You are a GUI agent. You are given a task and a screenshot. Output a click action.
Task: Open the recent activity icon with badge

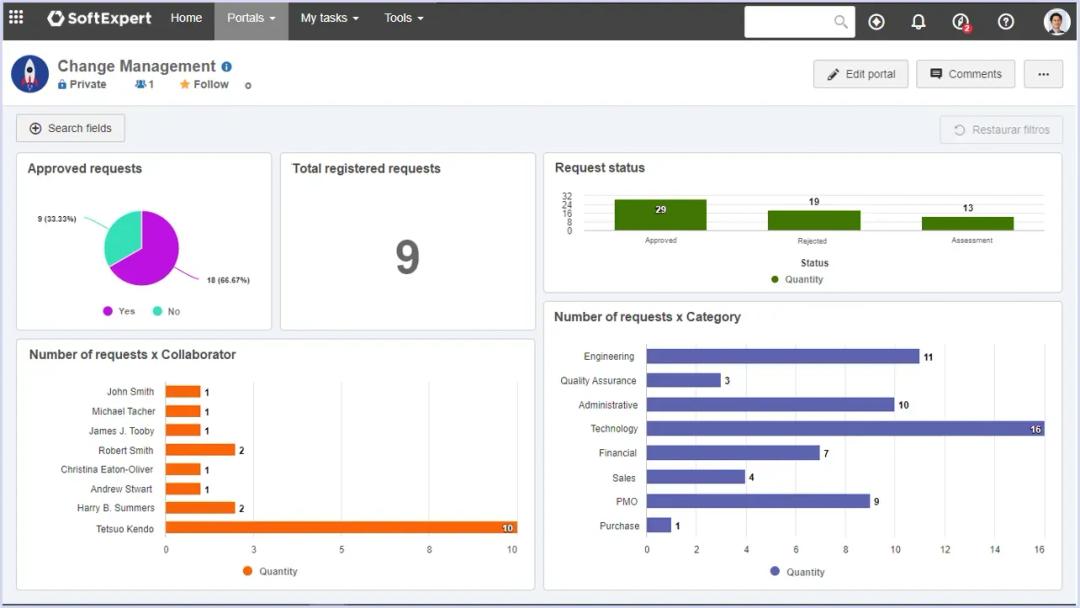pyautogui.click(x=961, y=21)
